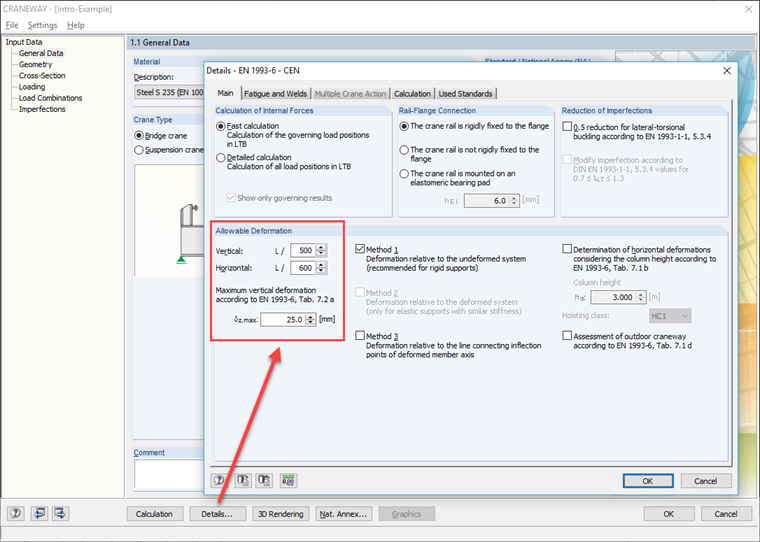760x542 pixels.
Task: Select Geometry in navigator tree
Action: (x=35, y=64)
